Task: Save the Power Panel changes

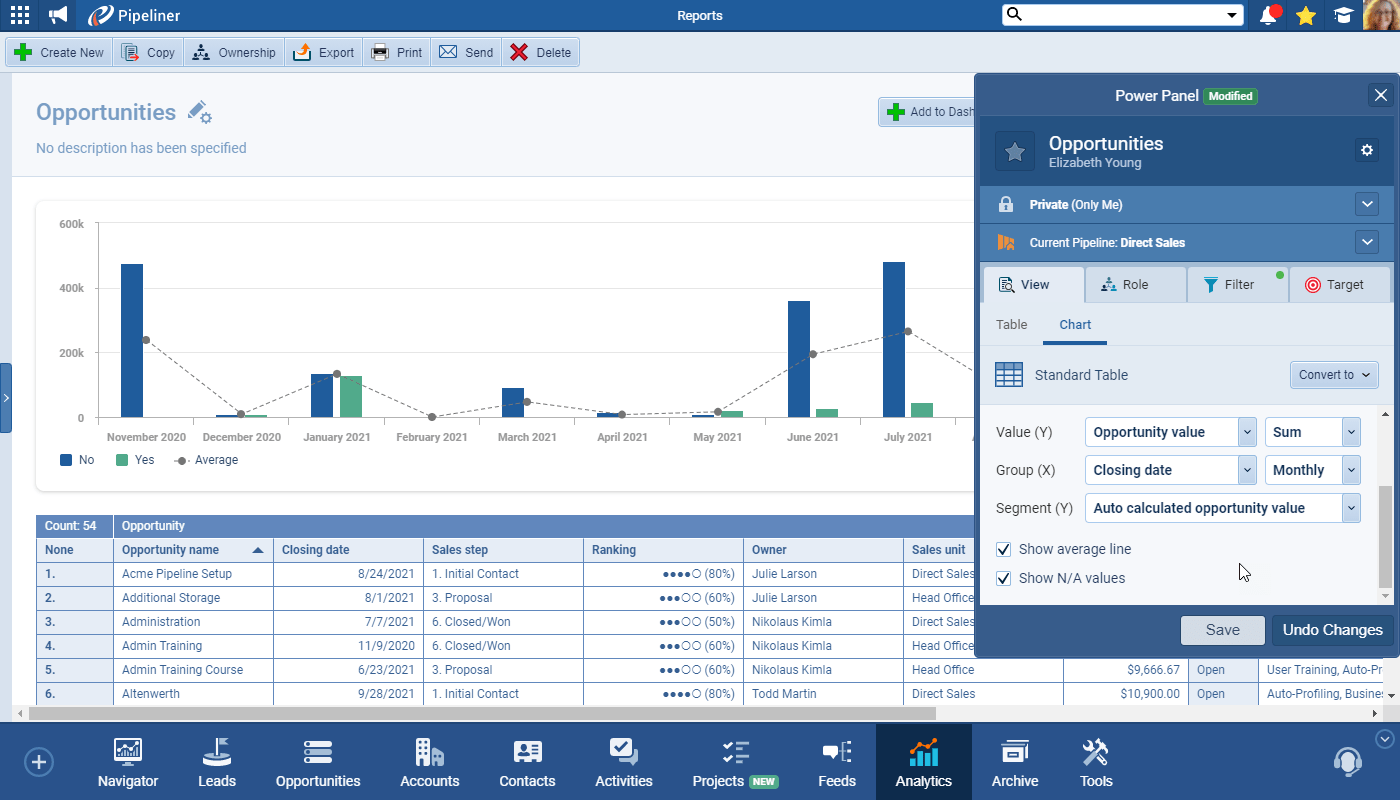Action: point(1222,630)
